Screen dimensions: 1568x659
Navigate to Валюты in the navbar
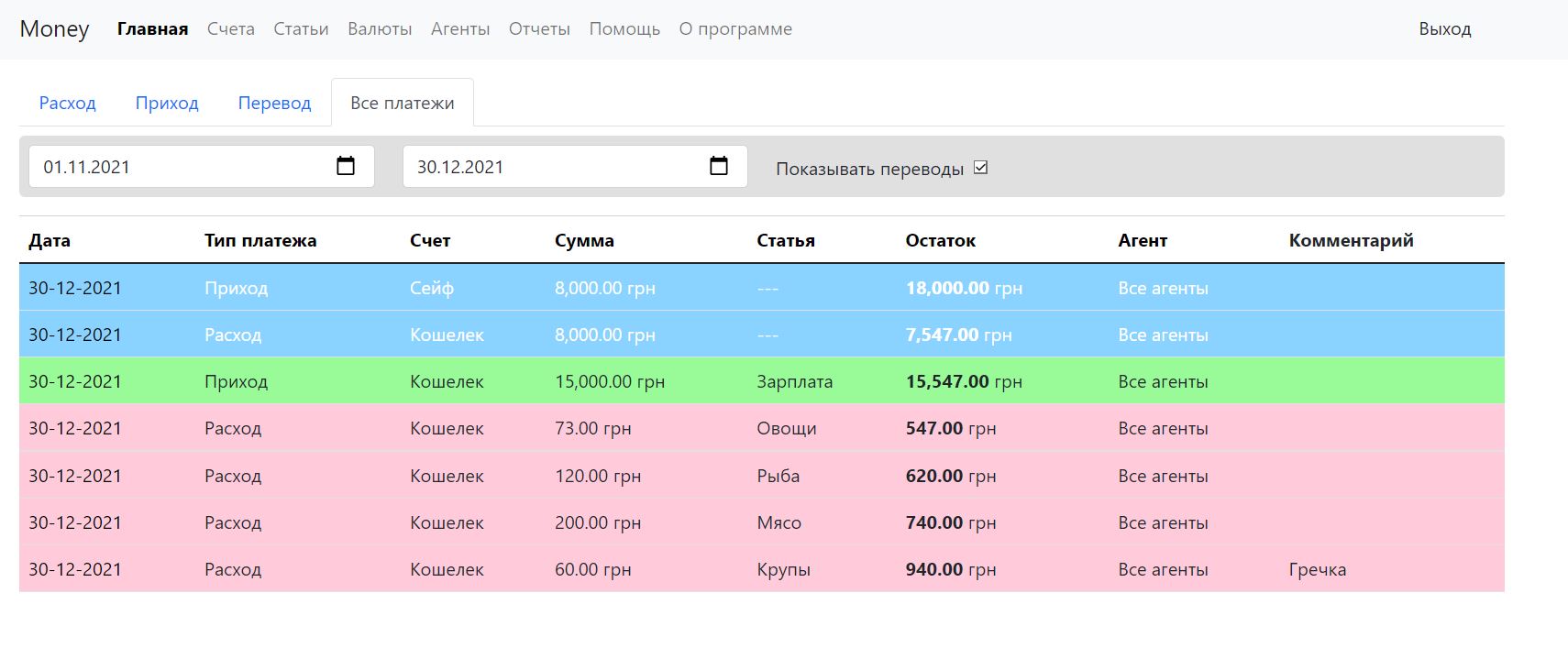click(380, 29)
